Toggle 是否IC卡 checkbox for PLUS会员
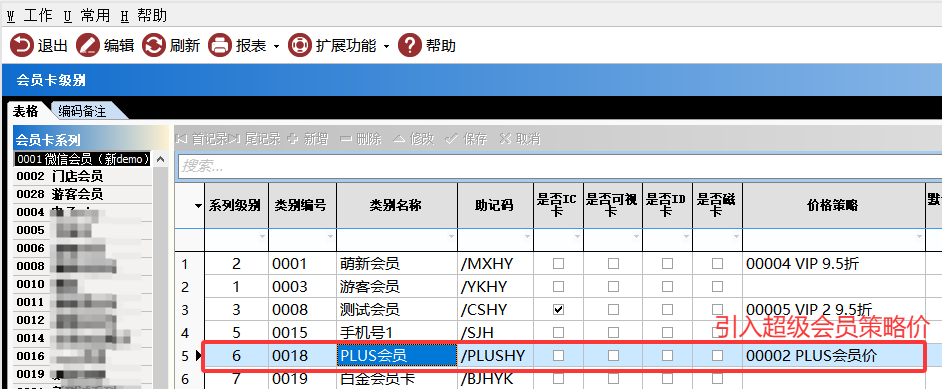The height and width of the screenshot is (389, 942). point(559,355)
